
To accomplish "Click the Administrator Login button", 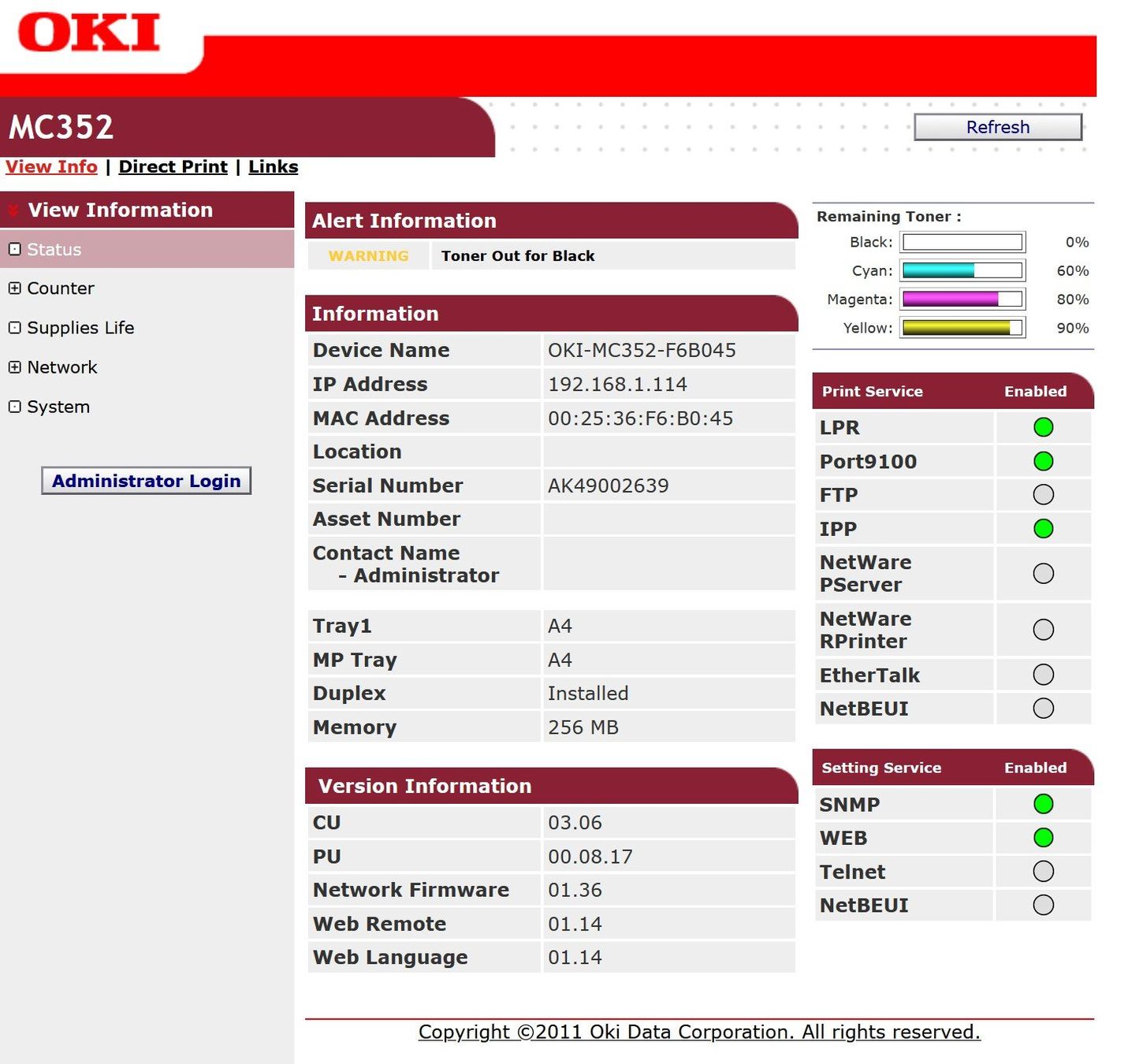I will tap(146, 481).
